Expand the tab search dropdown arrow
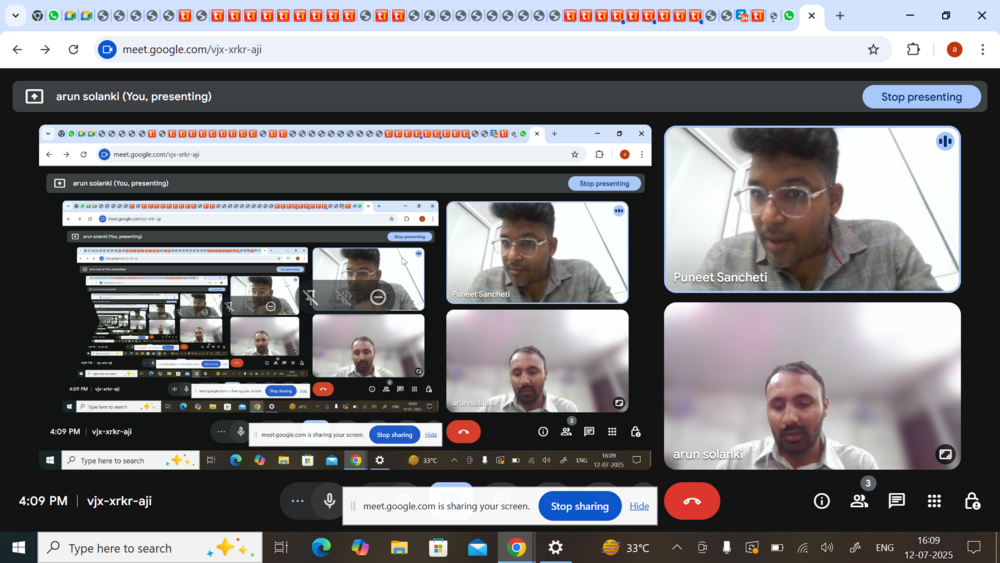The width and height of the screenshot is (1000, 563). [x=15, y=16]
